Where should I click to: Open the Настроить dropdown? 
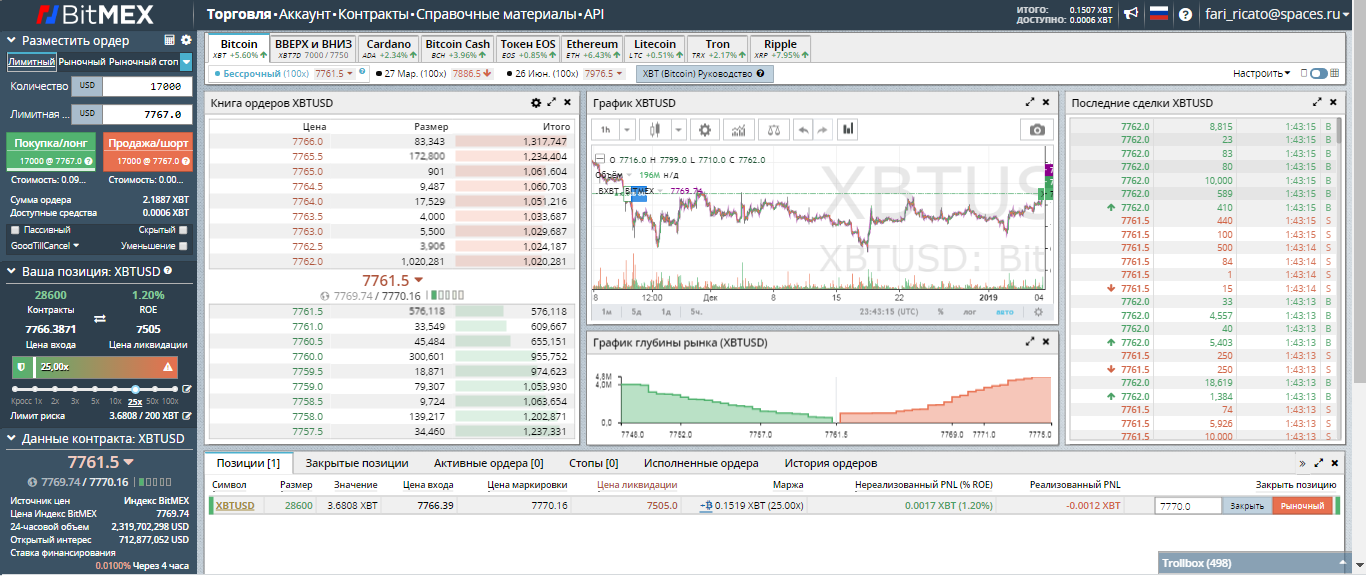(1261, 73)
